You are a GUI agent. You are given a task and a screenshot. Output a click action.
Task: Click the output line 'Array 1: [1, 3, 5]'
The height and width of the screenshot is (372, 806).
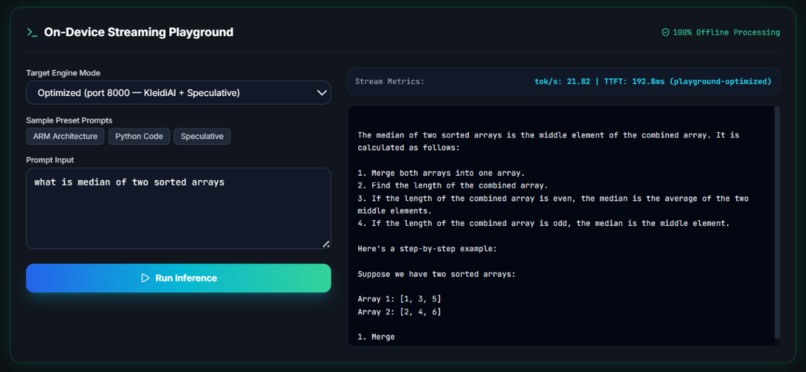coord(399,299)
